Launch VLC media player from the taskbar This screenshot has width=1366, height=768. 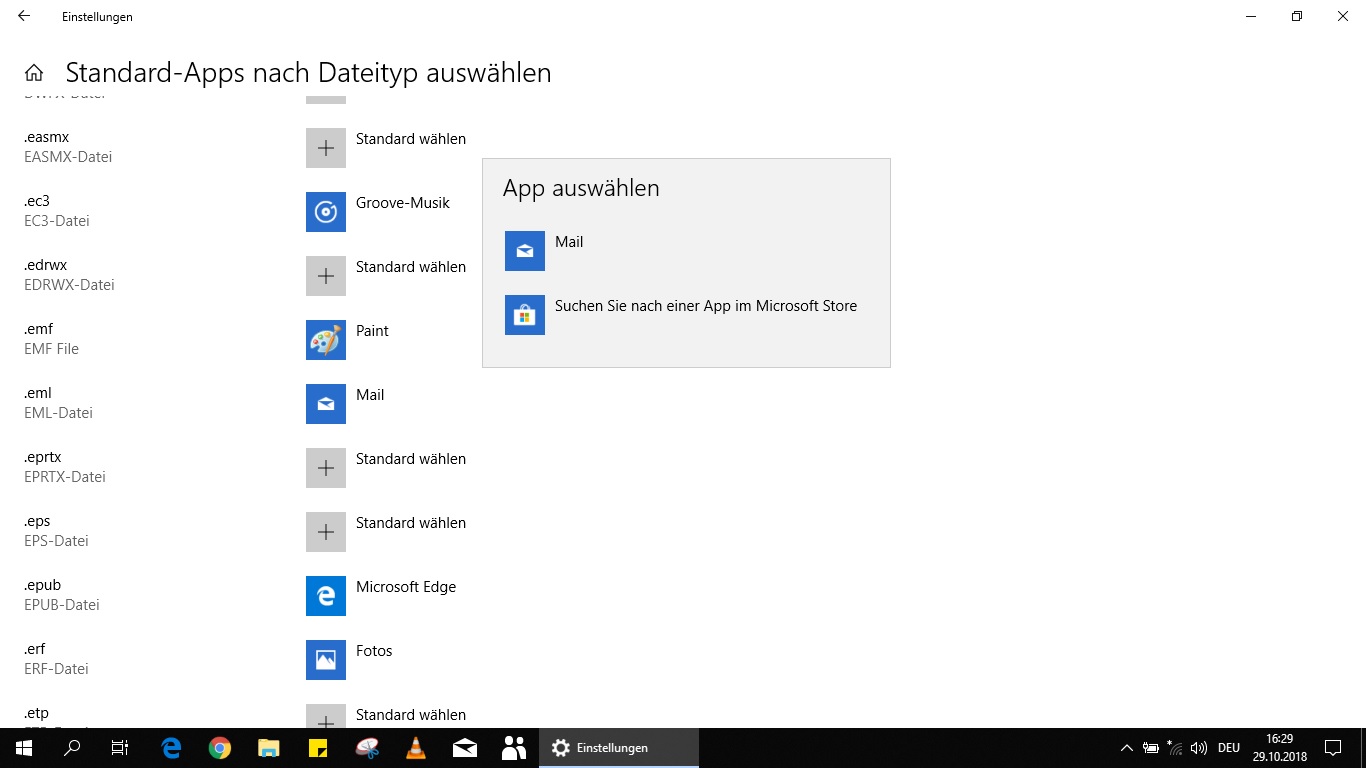point(416,748)
